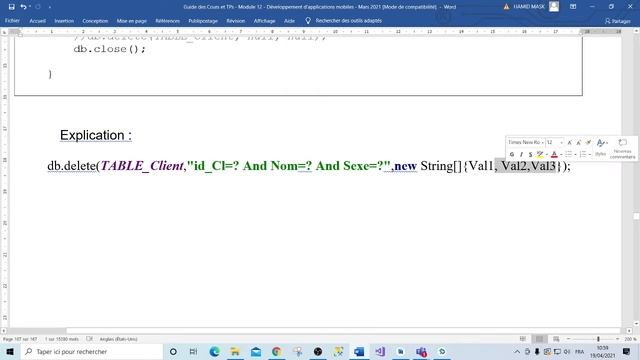Image resolution: width=640 pixels, height=360 pixels.
Task: Click the bullet list icon in mini toolbar
Action: [568, 154]
